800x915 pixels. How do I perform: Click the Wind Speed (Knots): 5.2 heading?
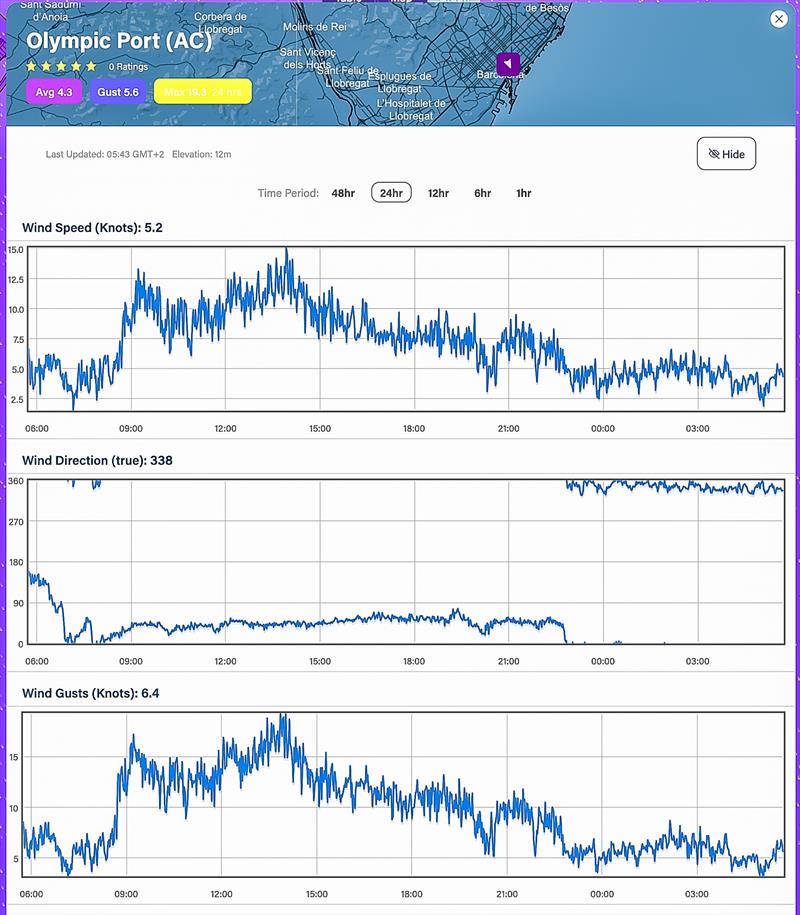(92, 228)
